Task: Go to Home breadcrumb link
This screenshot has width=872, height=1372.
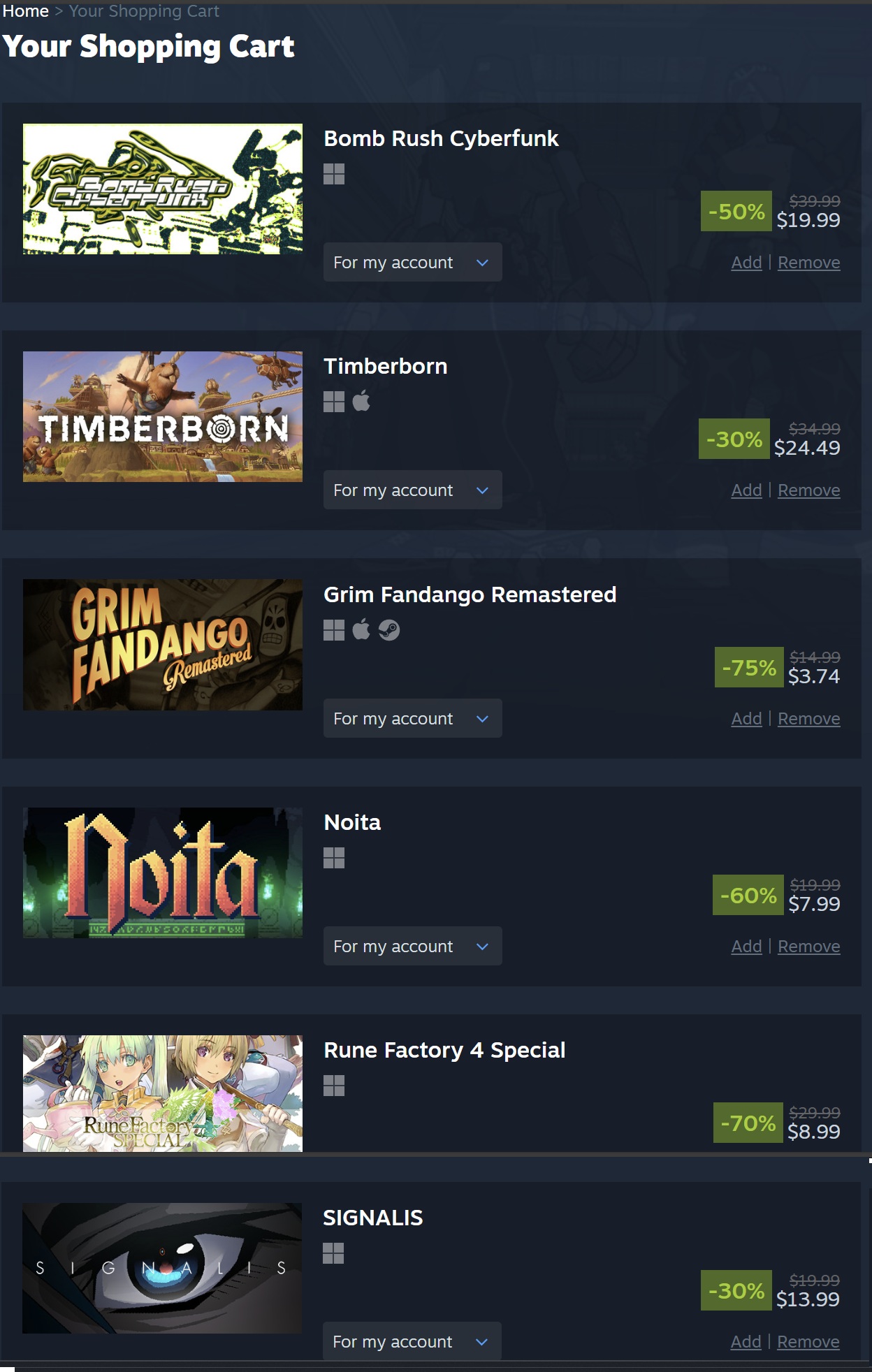Action: click(25, 11)
